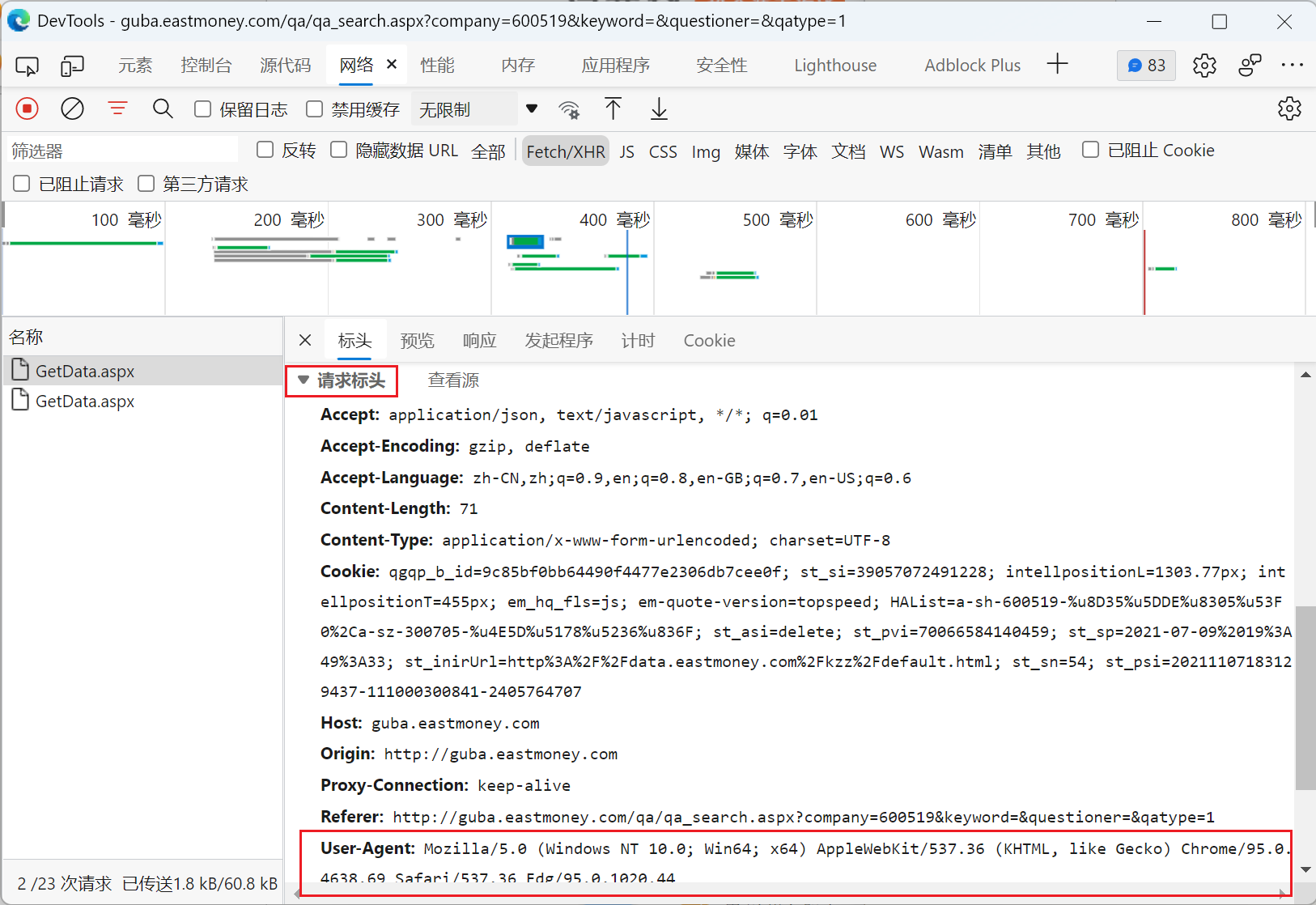Close the request details pane

point(305,340)
